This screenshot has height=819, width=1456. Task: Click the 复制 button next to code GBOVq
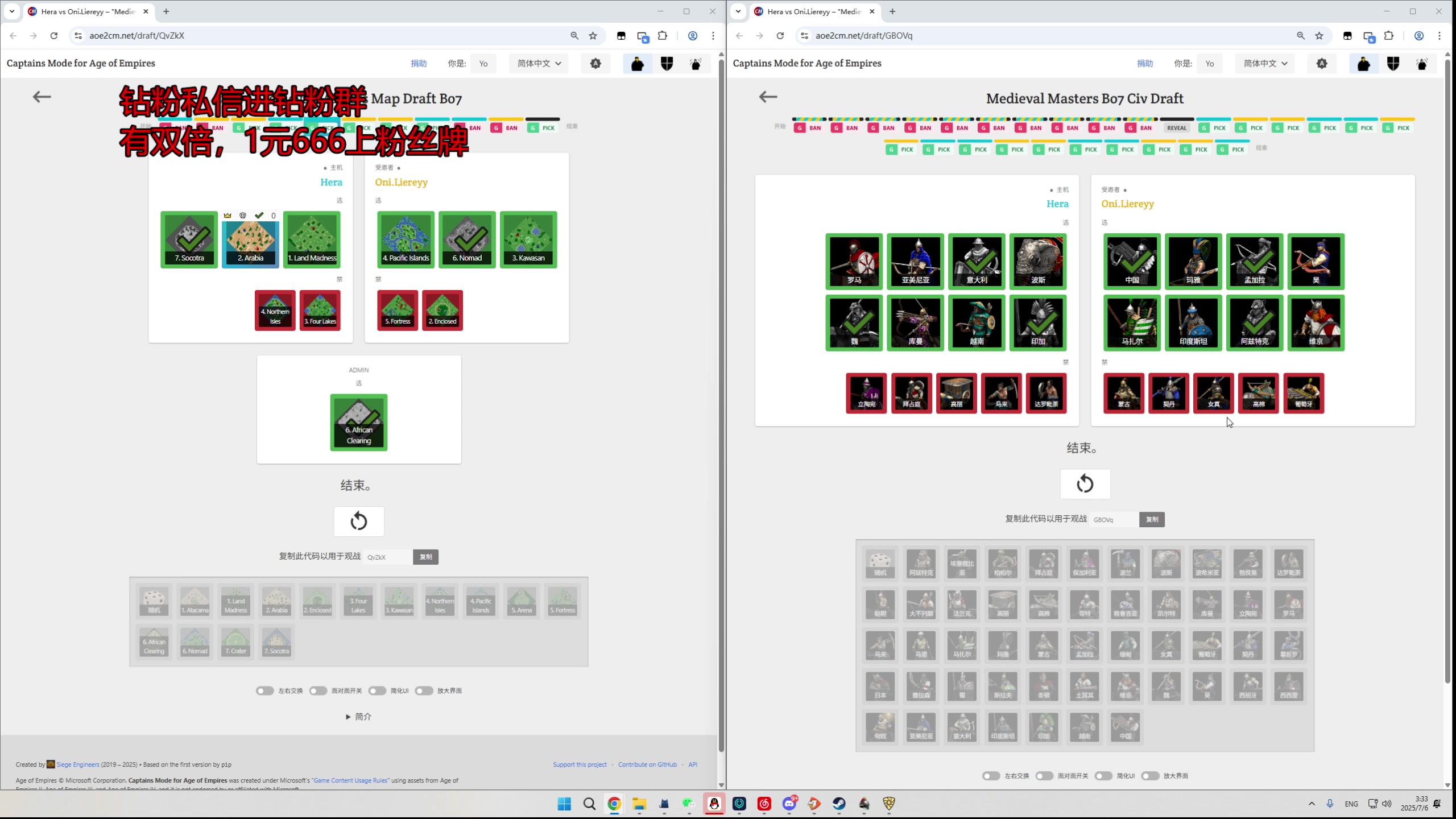(1152, 519)
